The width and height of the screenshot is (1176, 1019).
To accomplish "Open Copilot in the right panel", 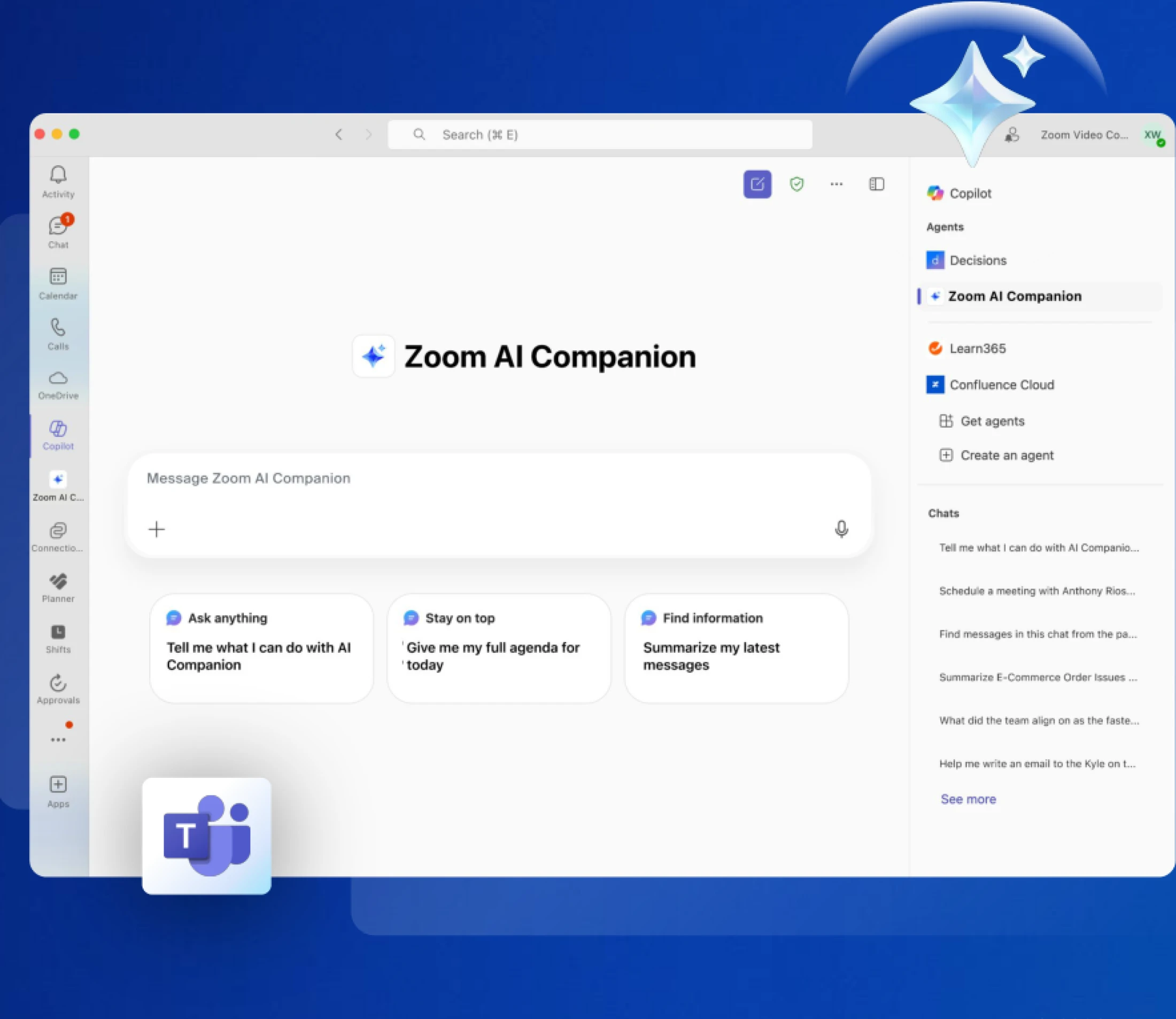I will pos(960,194).
